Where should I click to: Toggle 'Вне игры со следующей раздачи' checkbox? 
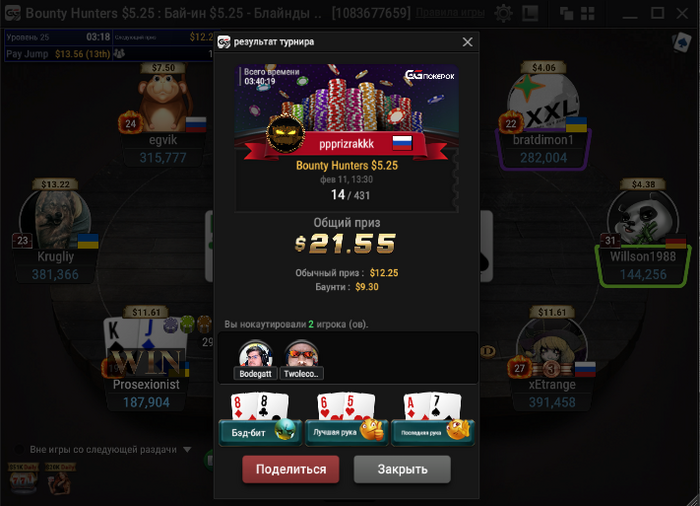[19, 449]
